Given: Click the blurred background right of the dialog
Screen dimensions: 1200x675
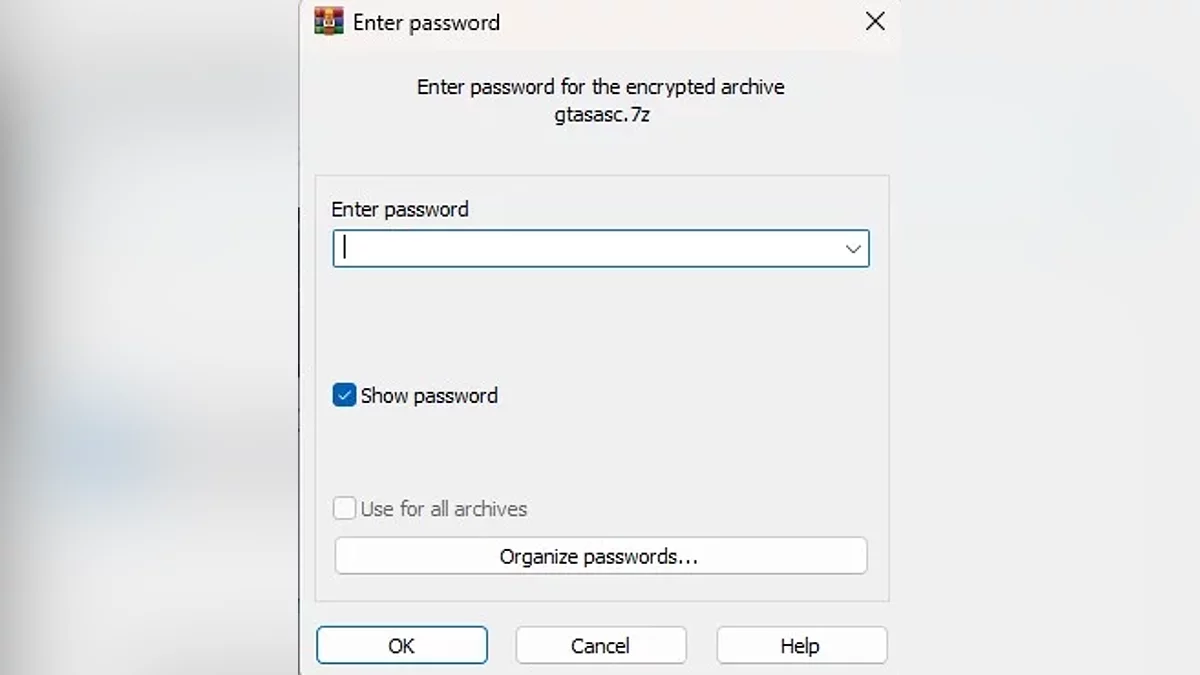Looking at the screenshot, I should [x=1050, y=340].
